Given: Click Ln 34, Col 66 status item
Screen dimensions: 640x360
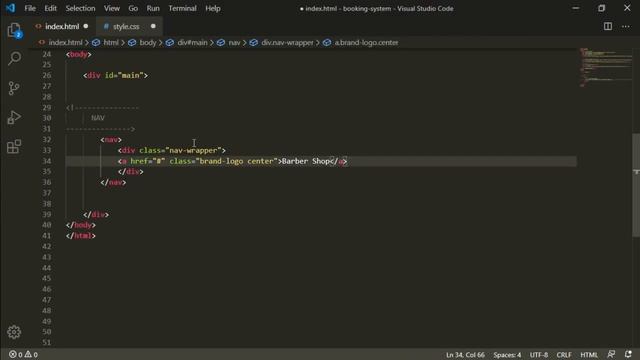Looking at the screenshot, I should coord(465,355).
